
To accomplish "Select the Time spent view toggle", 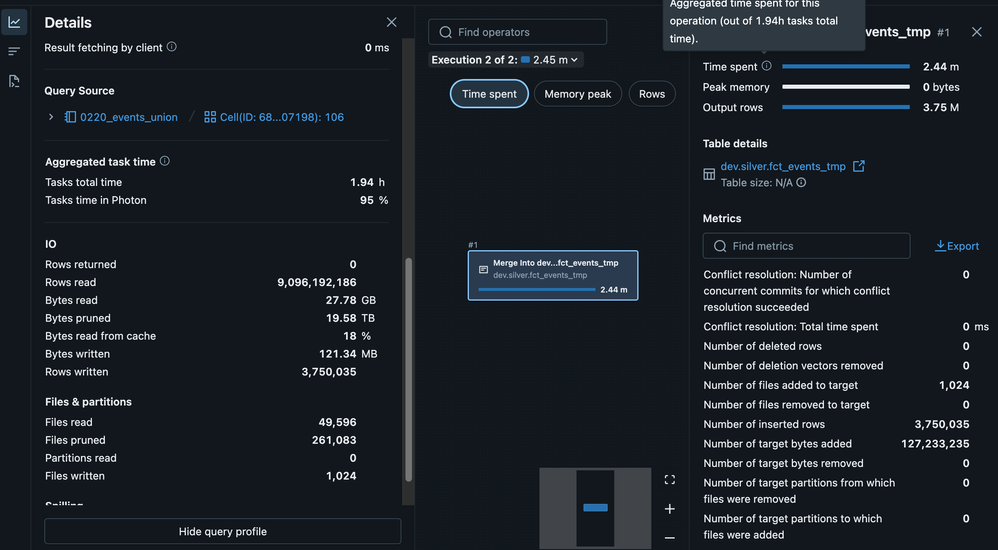I will point(489,94).
